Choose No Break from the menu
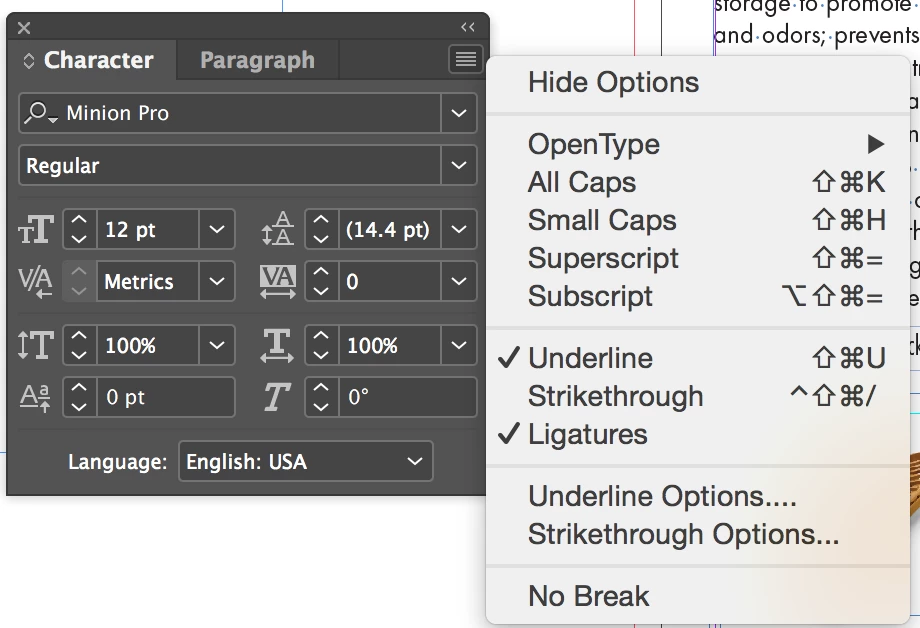Screen dimensions: 920x628 (698, 596)
